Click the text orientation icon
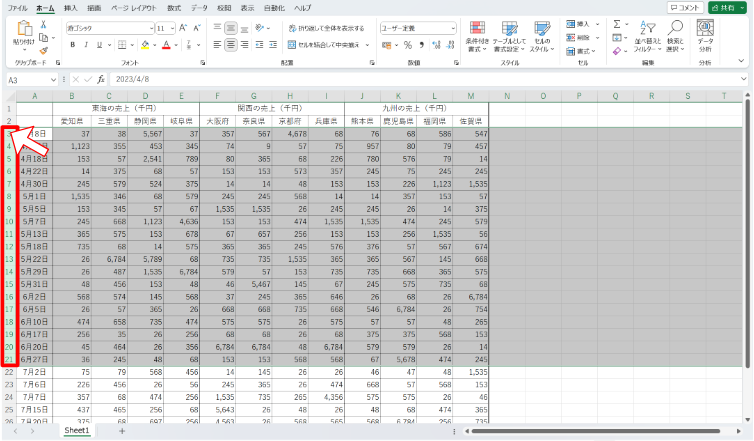Viewport: 754px width, 441px height. 260,28
